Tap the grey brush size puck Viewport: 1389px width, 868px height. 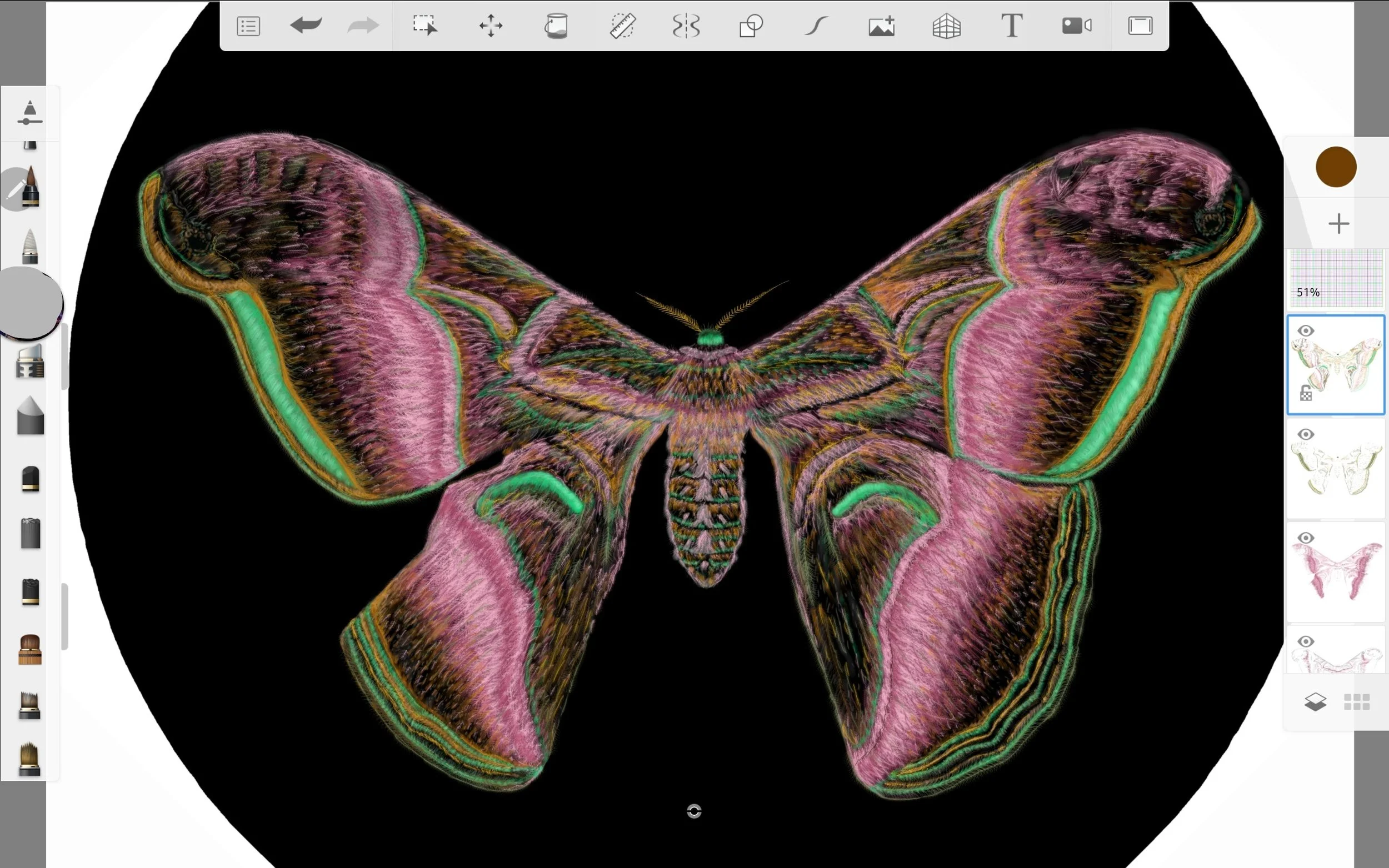pos(30,303)
